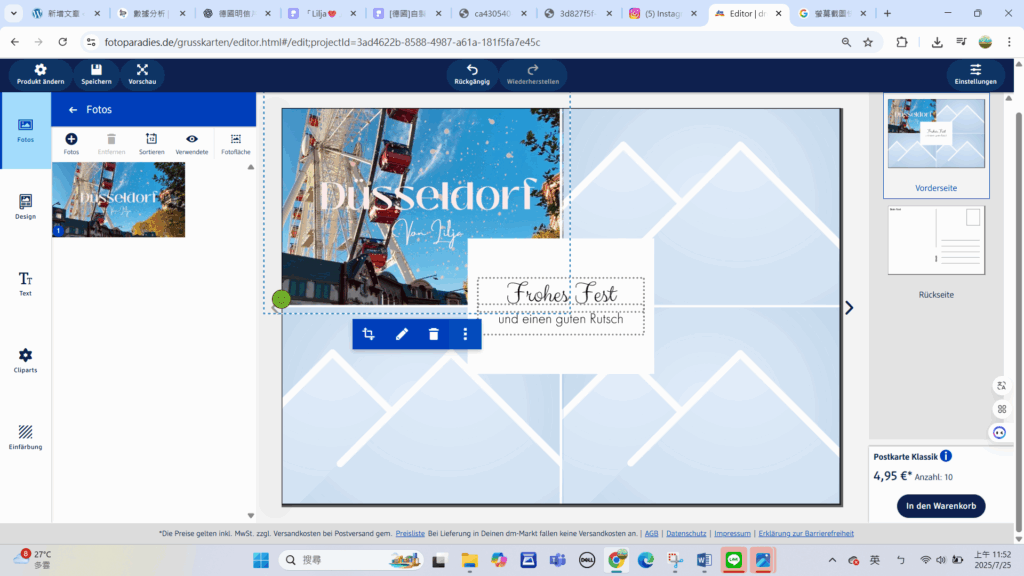Undo with the Rückgängig button

click(472, 74)
